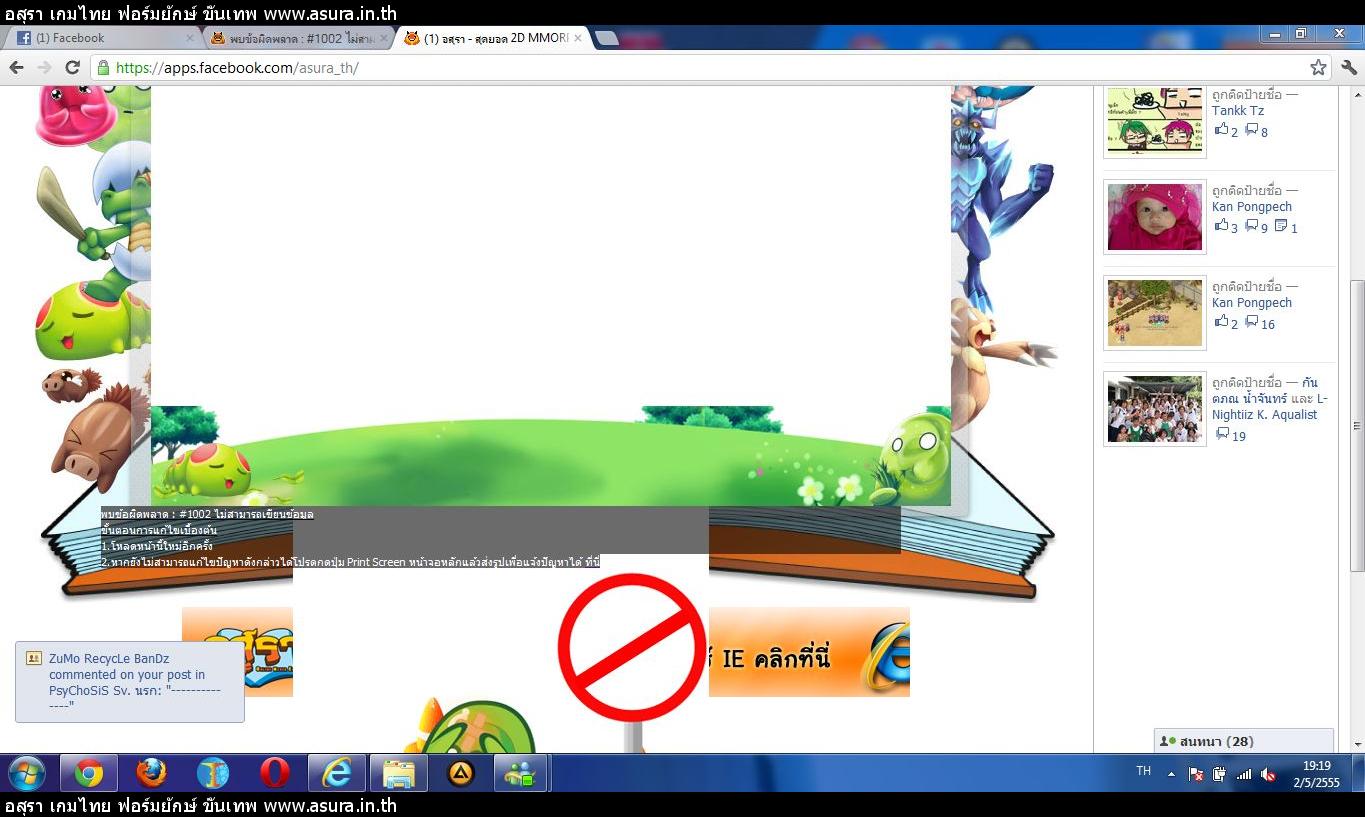The width and height of the screenshot is (1365, 817).
Task: Launch Firefox from the taskbar
Action: [151, 773]
